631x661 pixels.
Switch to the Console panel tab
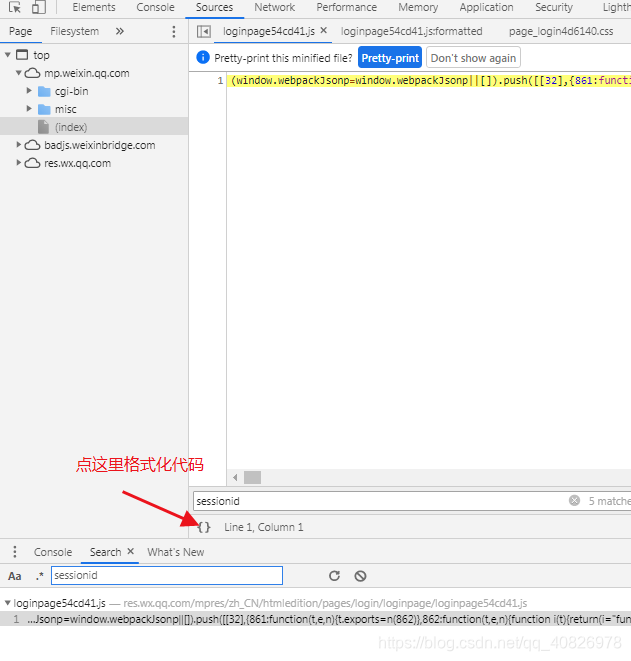(x=155, y=8)
